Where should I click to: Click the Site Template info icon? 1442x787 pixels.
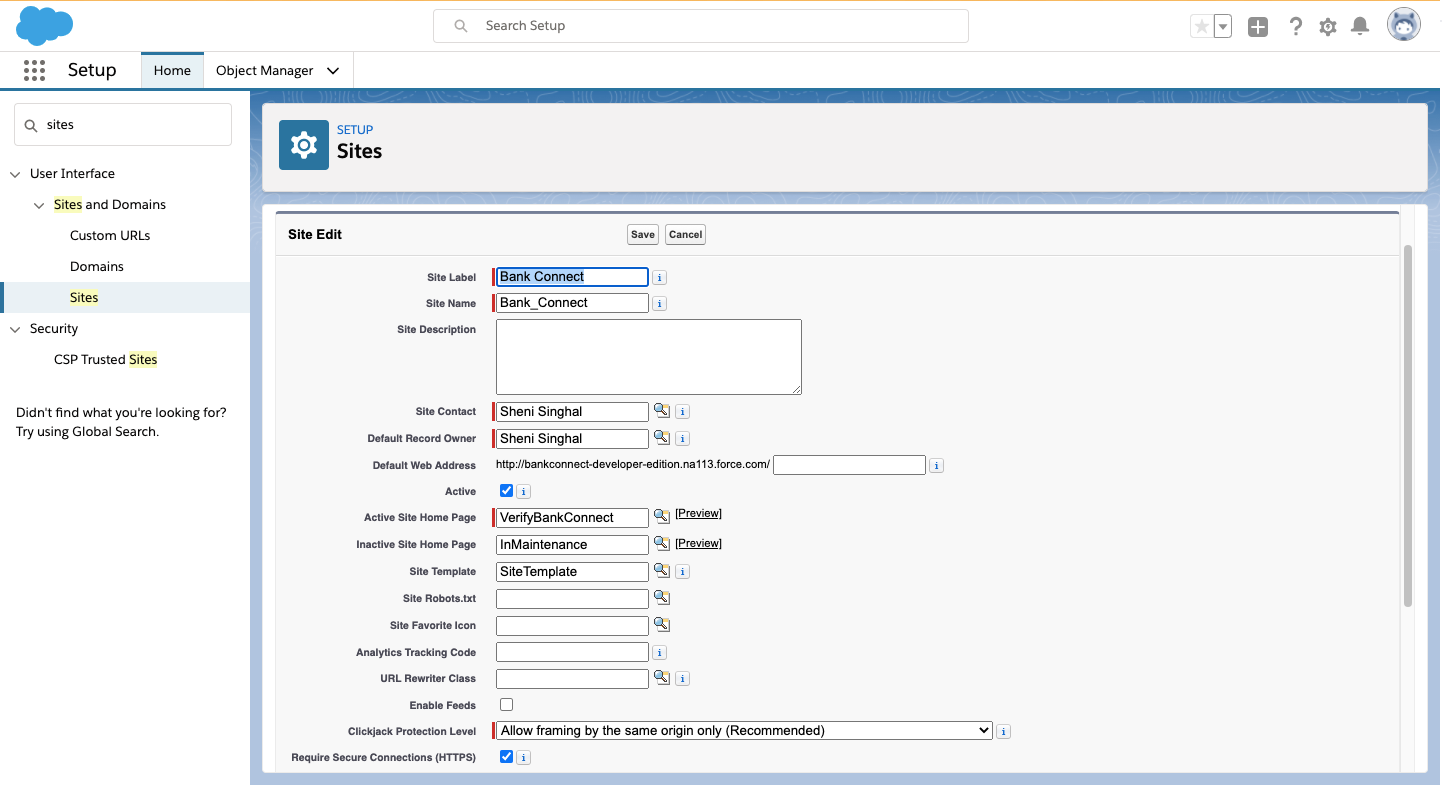pos(683,572)
